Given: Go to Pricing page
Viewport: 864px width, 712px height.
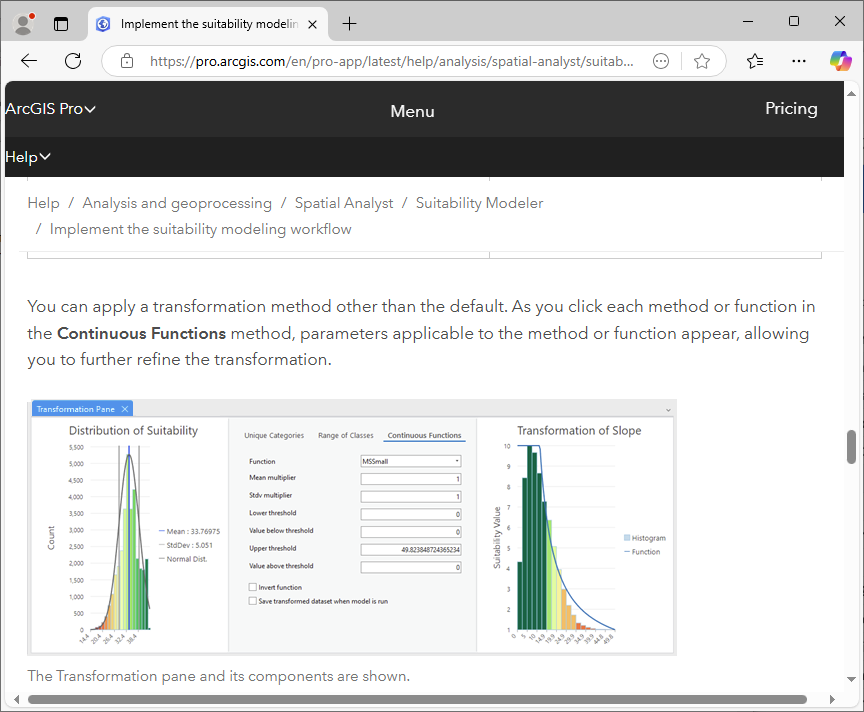Looking at the screenshot, I should pos(791,109).
